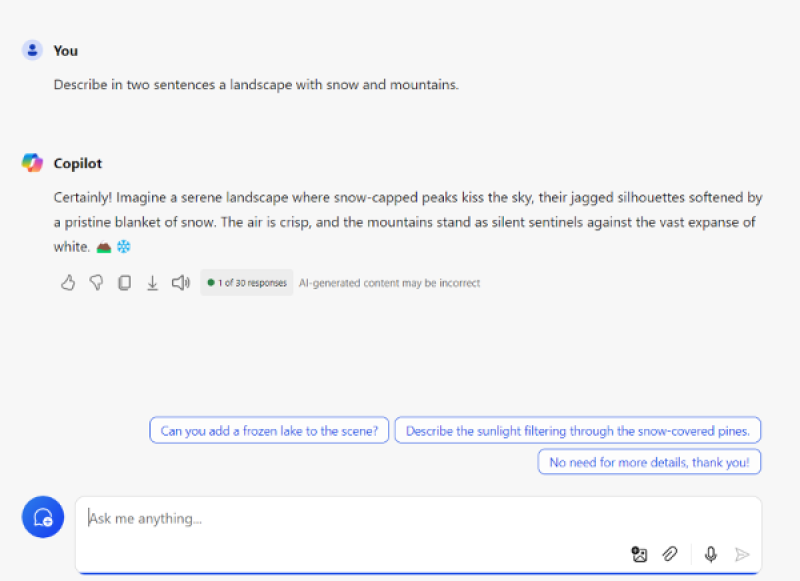Select "Can you add a frozen lake" suggestion
Viewport: 800px width, 581px height.
(269, 431)
